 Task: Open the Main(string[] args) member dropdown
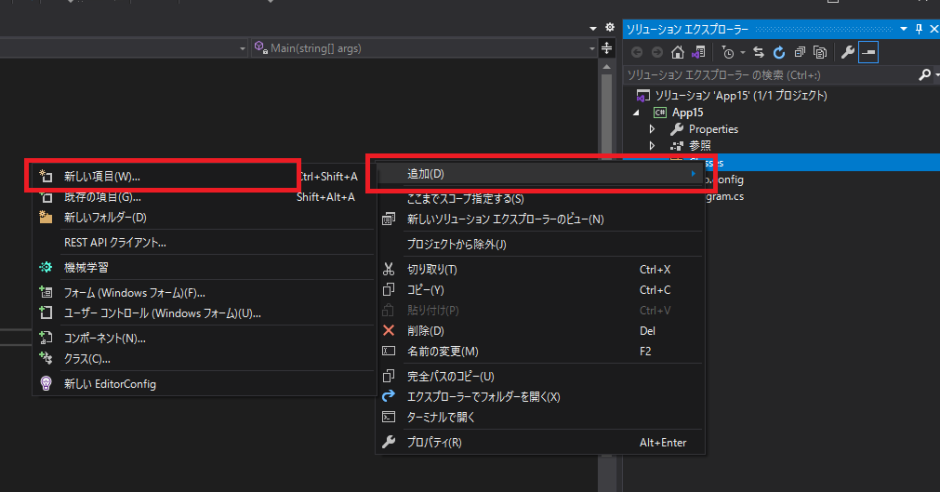click(425, 48)
